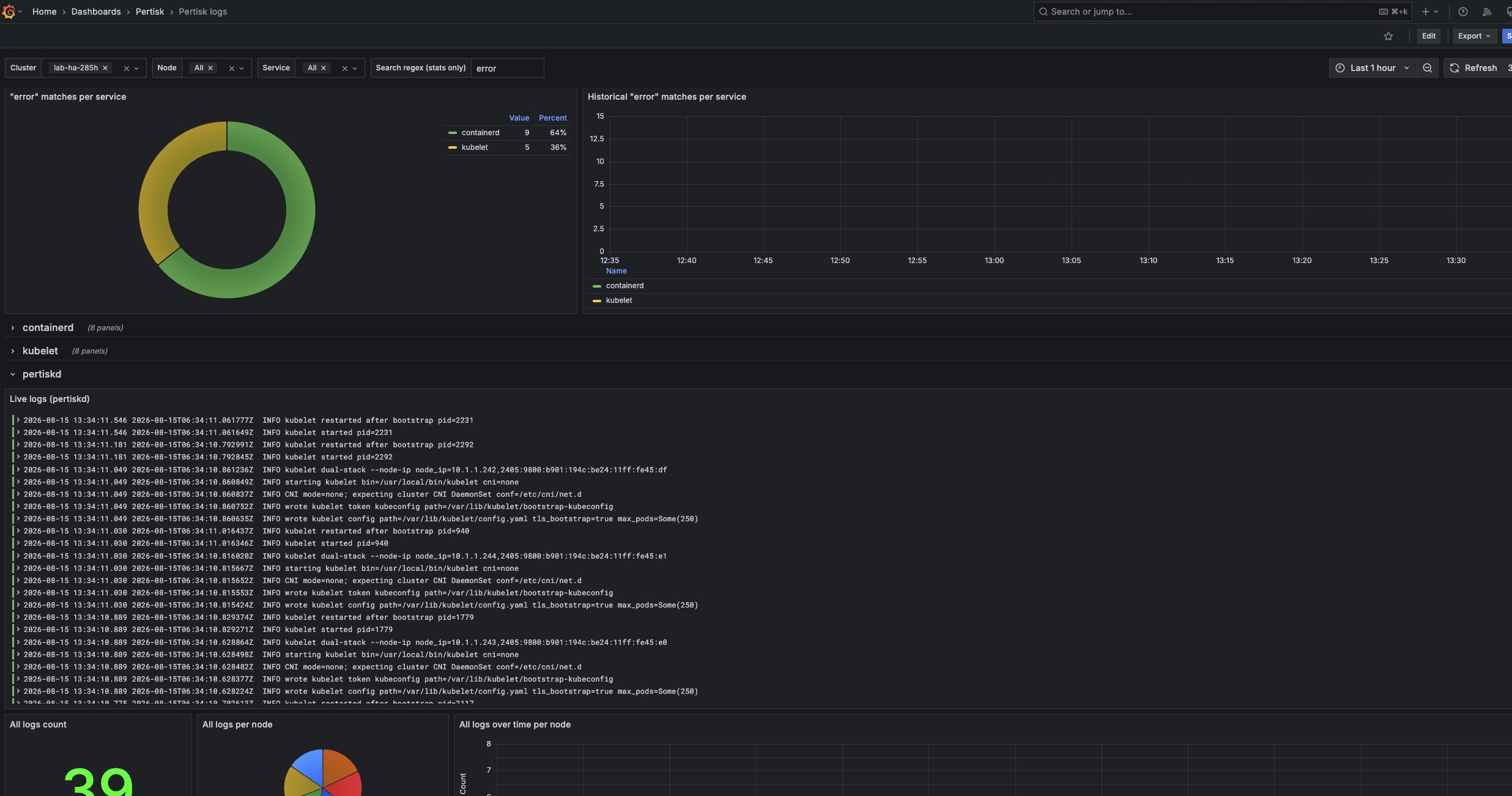Open the Last 1 hour time picker

pos(1373,68)
